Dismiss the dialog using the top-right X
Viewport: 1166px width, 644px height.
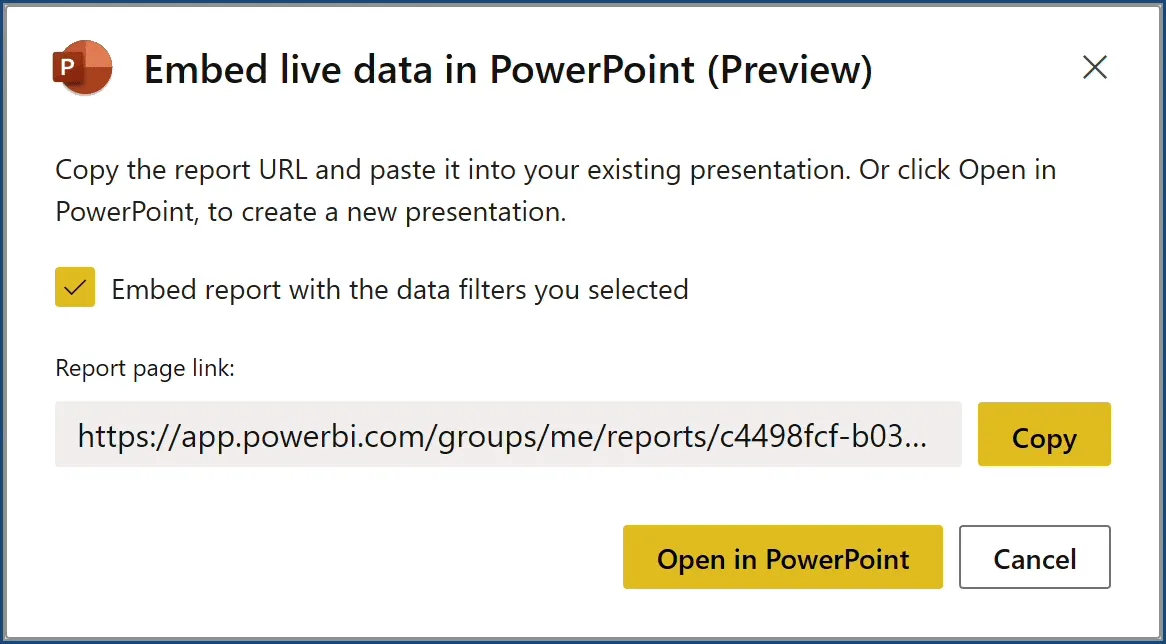click(1095, 68)
